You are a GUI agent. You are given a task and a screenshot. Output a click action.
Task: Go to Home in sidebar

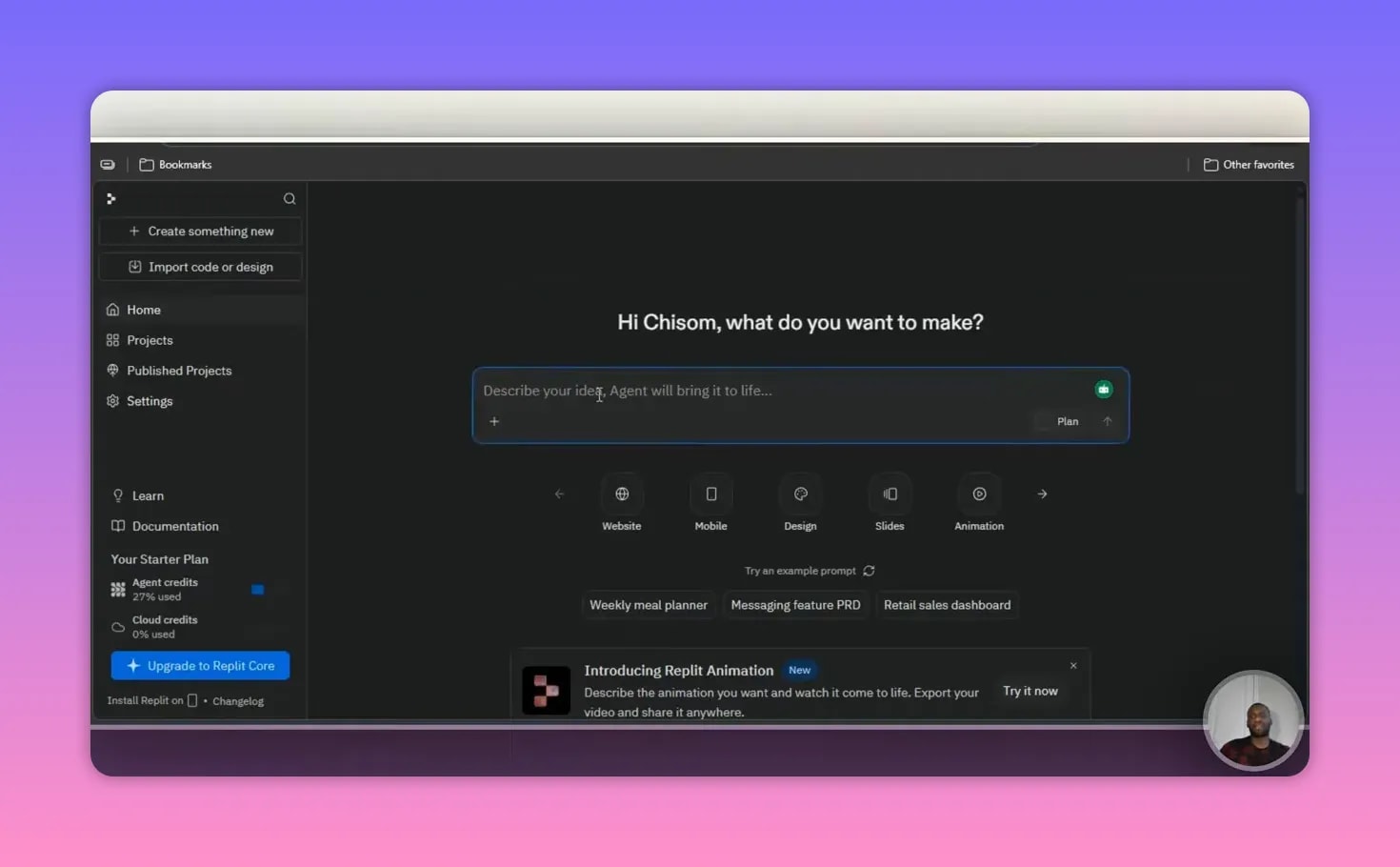(x=201, y=310)
